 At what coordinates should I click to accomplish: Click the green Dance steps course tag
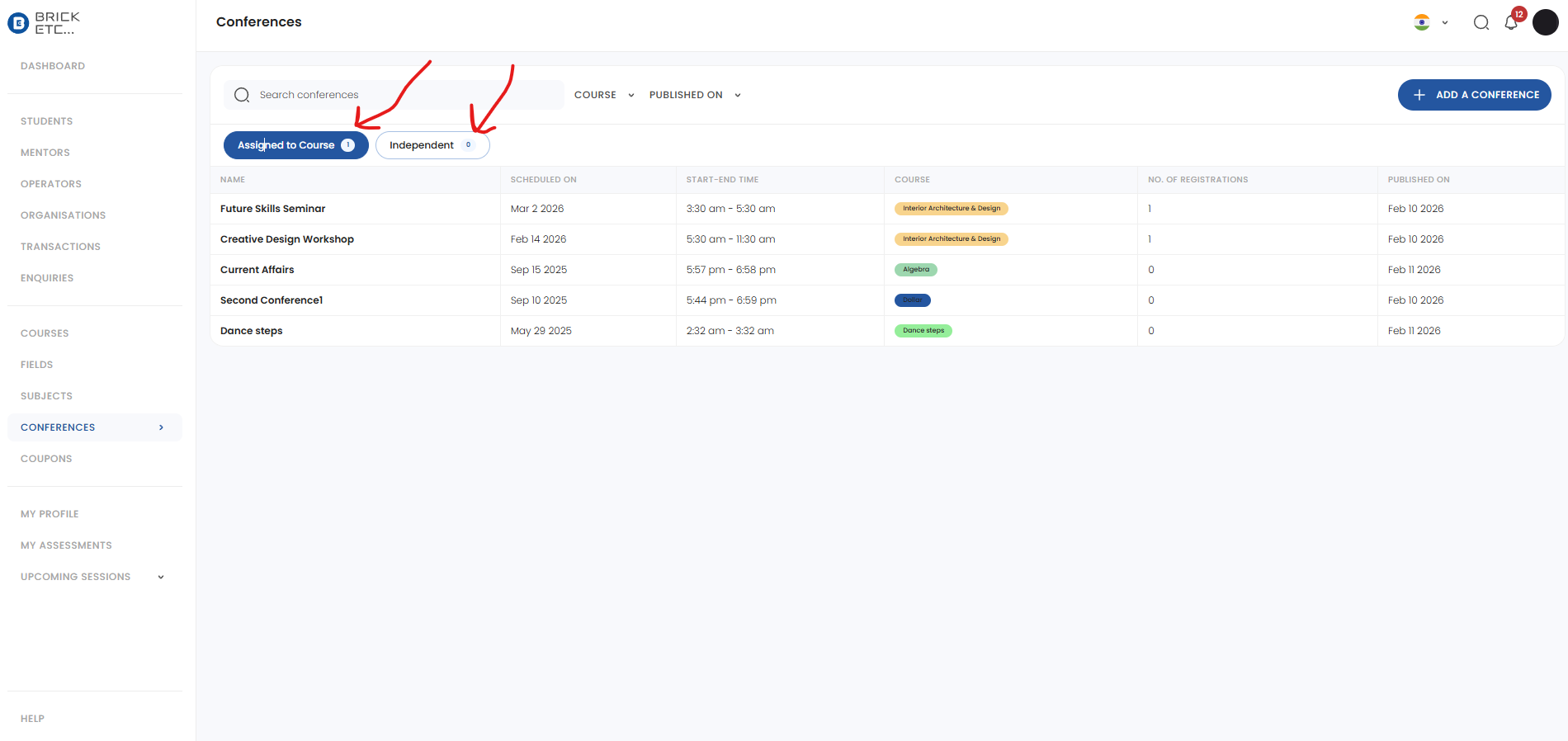(923, 331)
